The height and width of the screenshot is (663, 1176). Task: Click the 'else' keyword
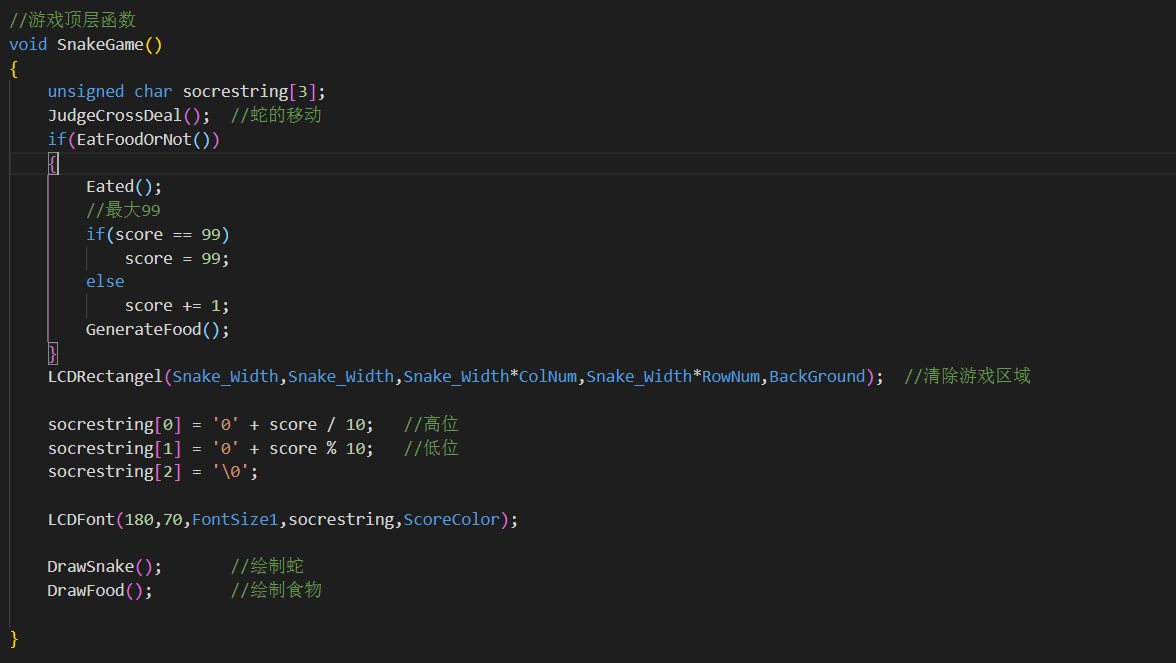[105, 282]
